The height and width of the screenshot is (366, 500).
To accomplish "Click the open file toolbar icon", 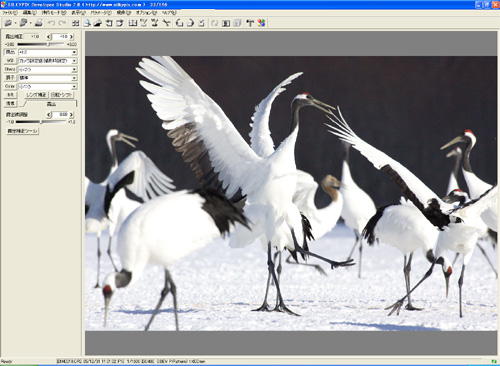I will (x=8, y=23).
